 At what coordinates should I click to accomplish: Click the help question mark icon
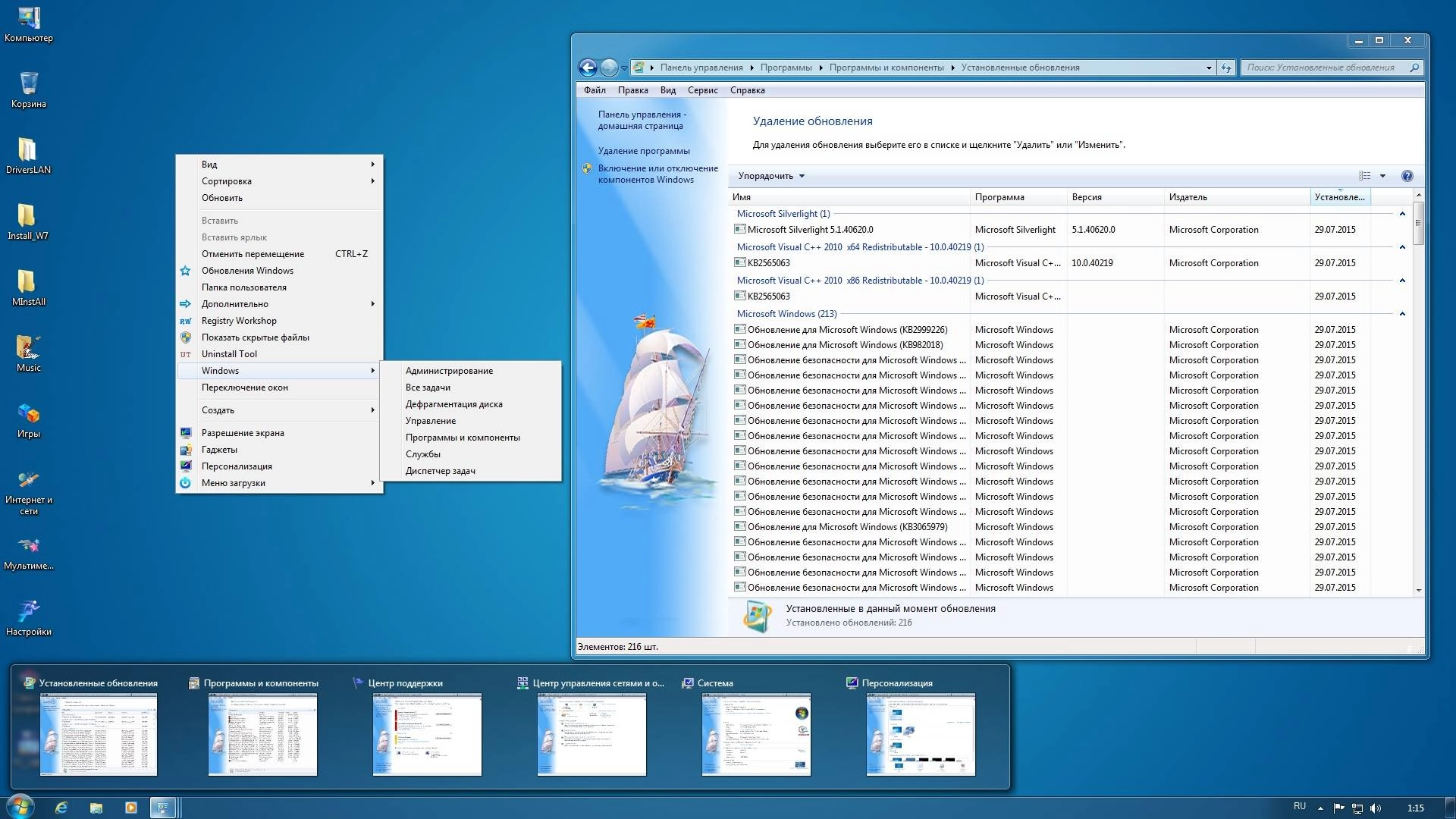(x=1407, y=176)
